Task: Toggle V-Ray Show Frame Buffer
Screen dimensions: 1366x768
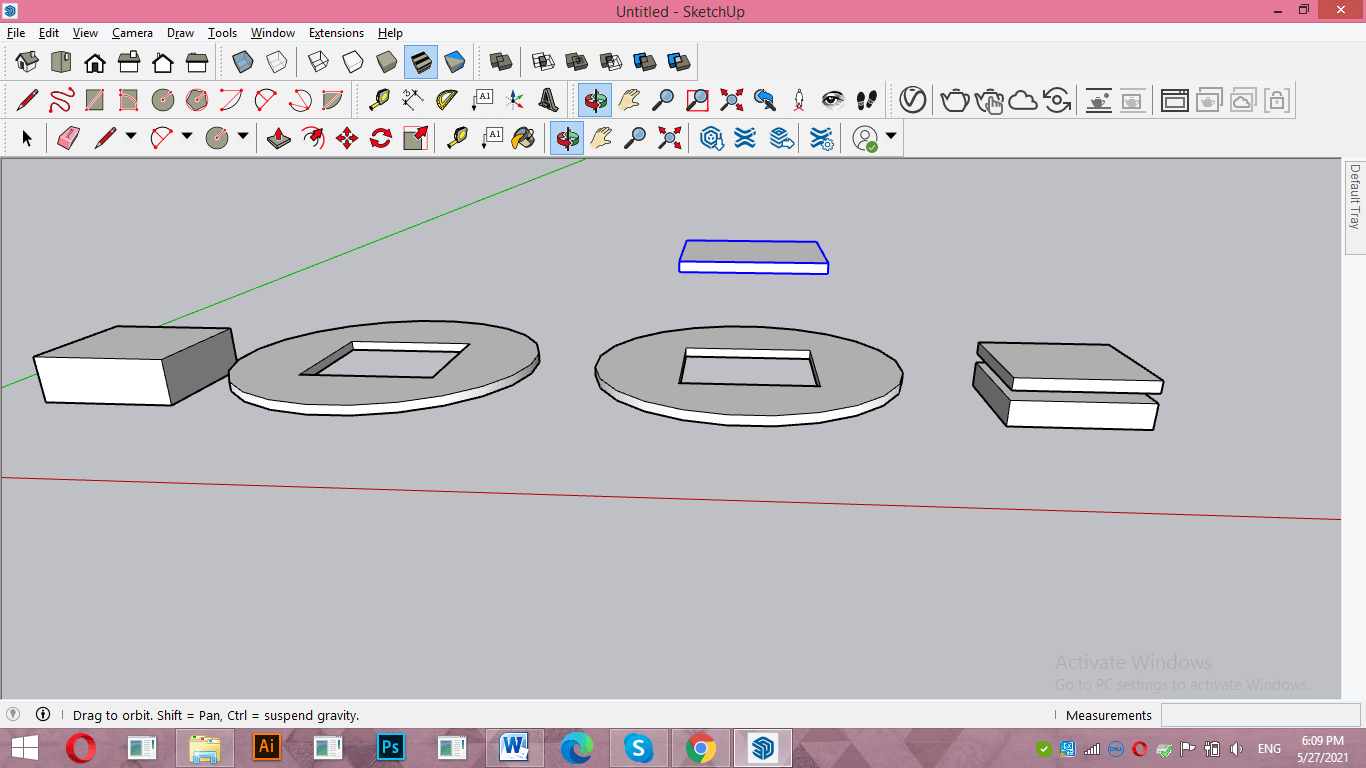Action: pos(1175,99)
